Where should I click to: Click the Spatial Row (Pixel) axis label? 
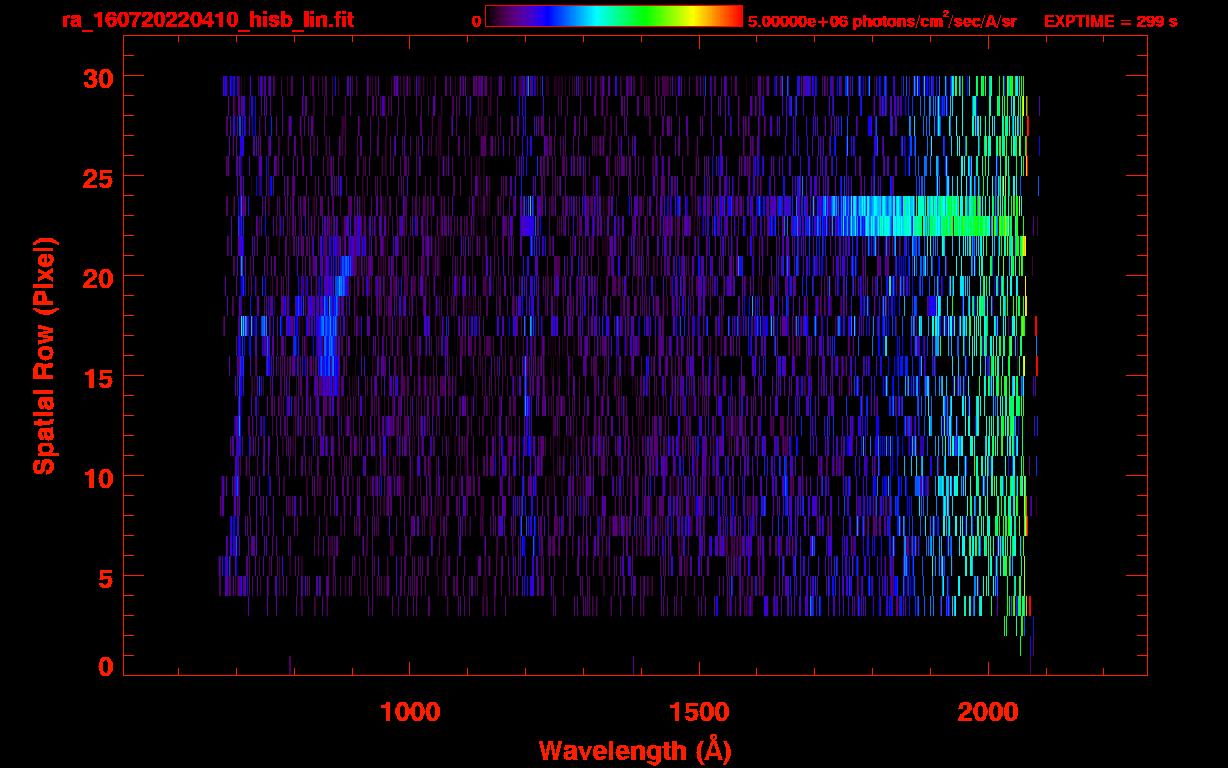click(44, 356)
